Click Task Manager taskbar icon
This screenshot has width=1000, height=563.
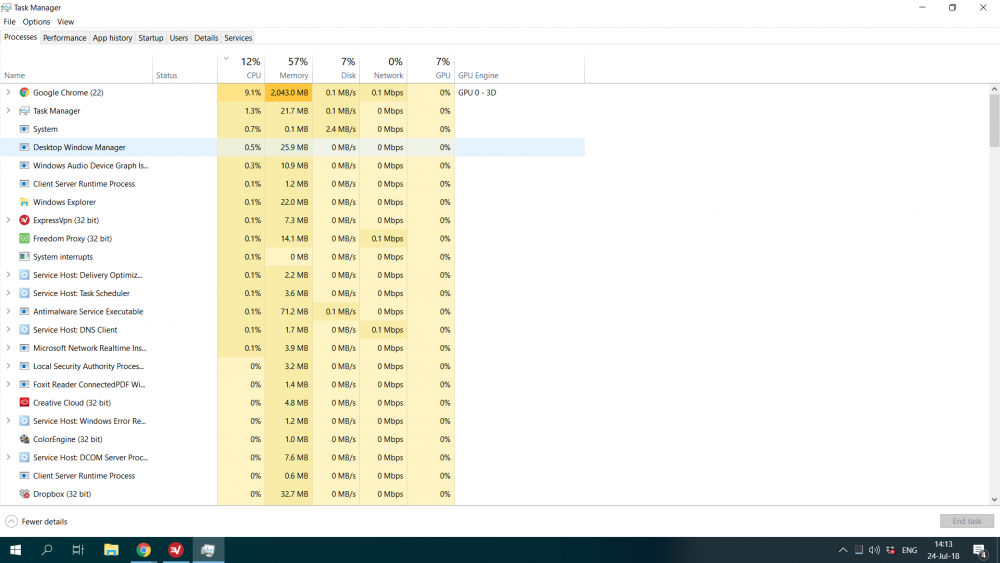(x=208, y=550)
